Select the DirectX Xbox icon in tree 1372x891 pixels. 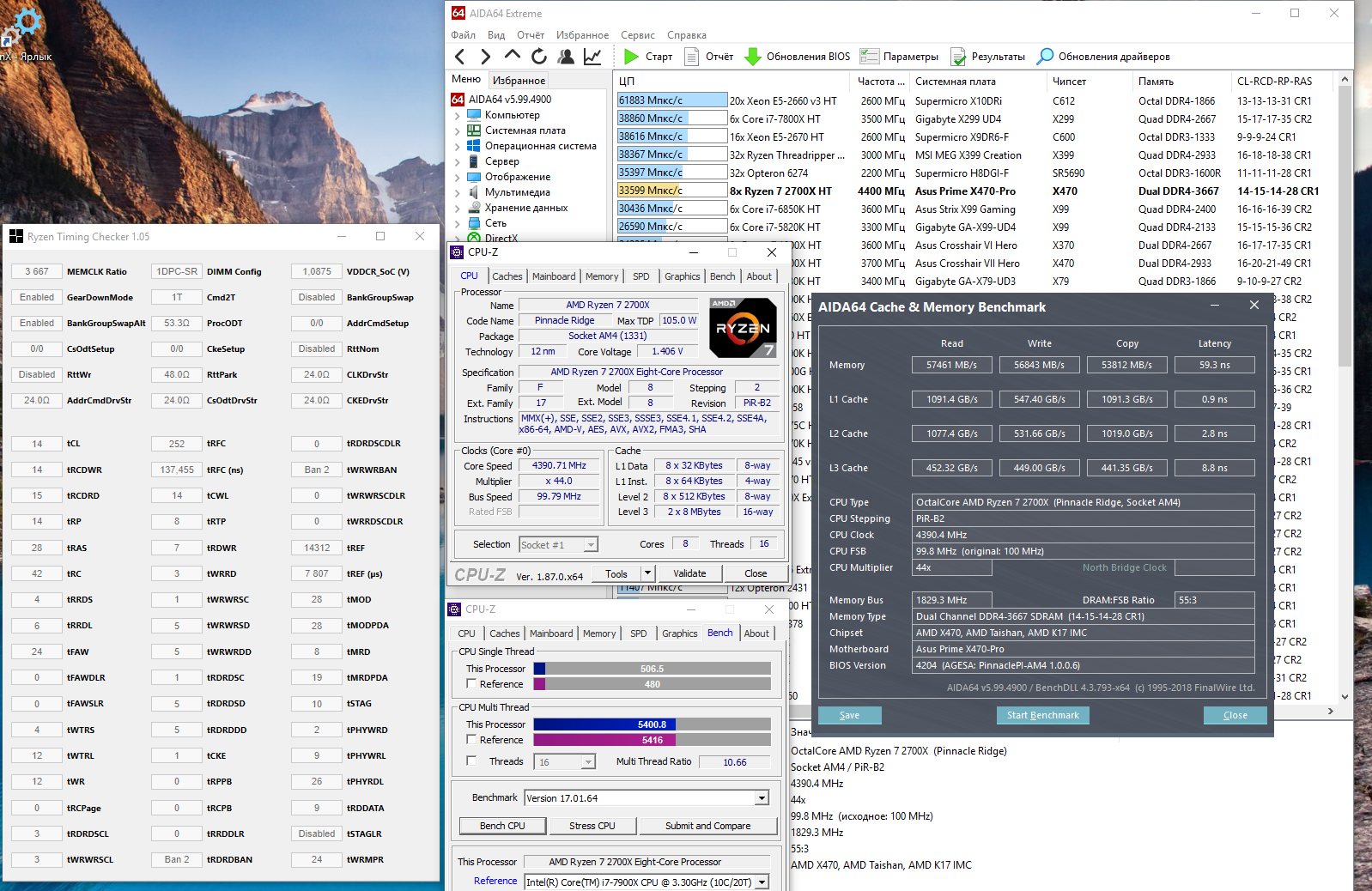point(474,238)
